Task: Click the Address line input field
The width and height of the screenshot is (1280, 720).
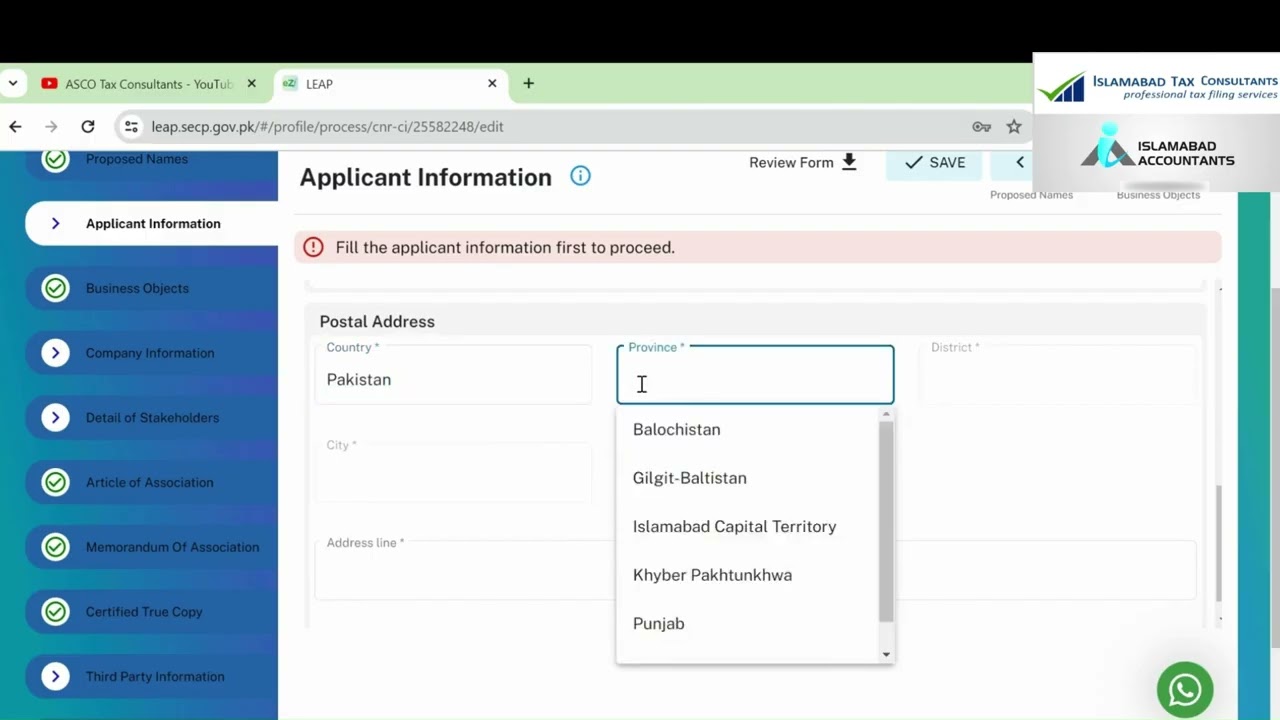Action: tap(755, 570)
